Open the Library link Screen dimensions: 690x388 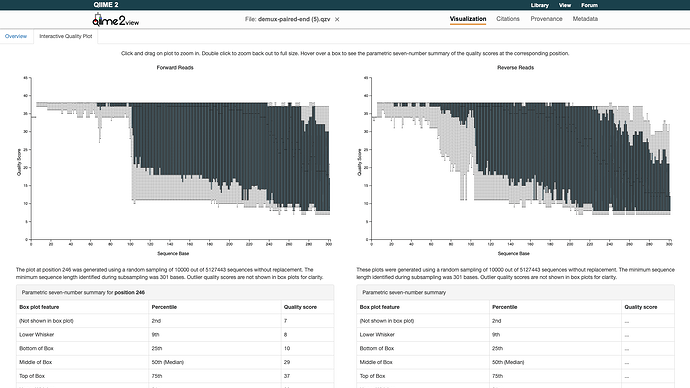coord(540,5)
